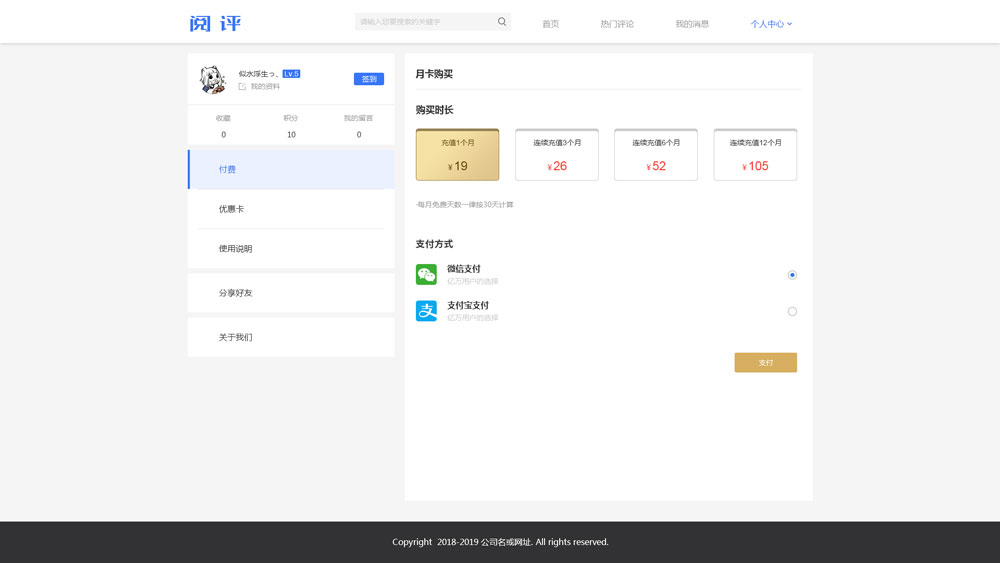
Task: Click the gold 支付 pay button
Action: 765,362
